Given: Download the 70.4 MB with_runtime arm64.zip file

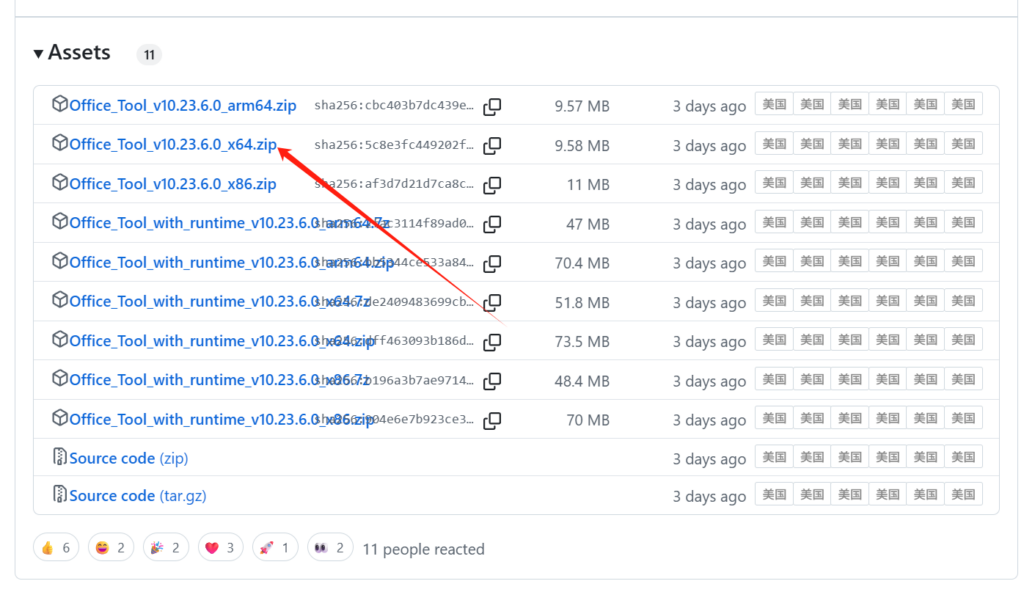Looking at the screenshot, I should pyautogui.click(x=232, y=263).
